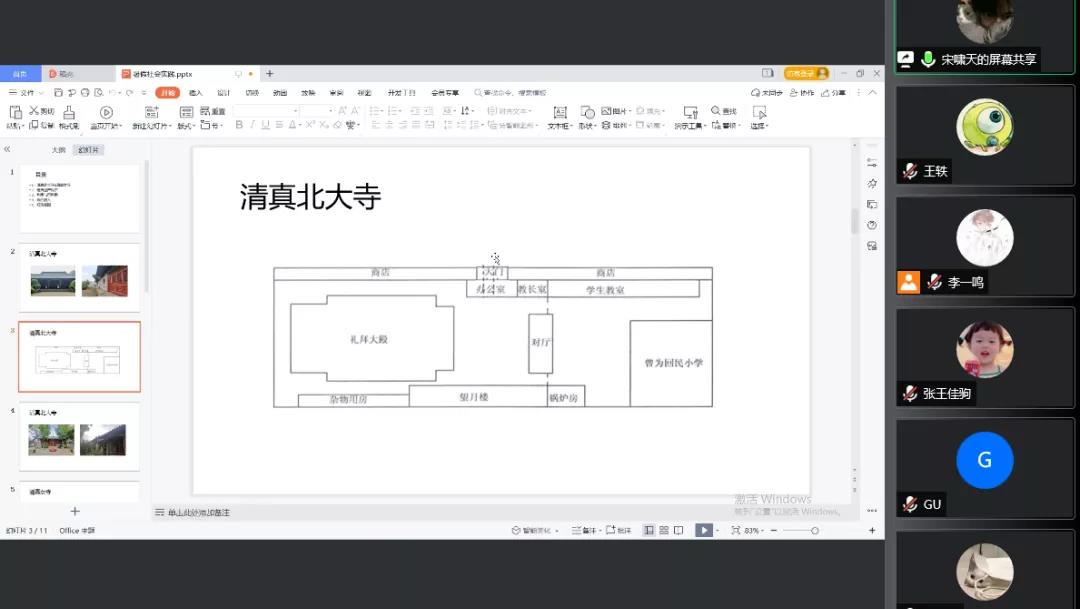1080x609 pixels.
Task: Toggle Underline text formatting
Action: (x=266, y=125)
